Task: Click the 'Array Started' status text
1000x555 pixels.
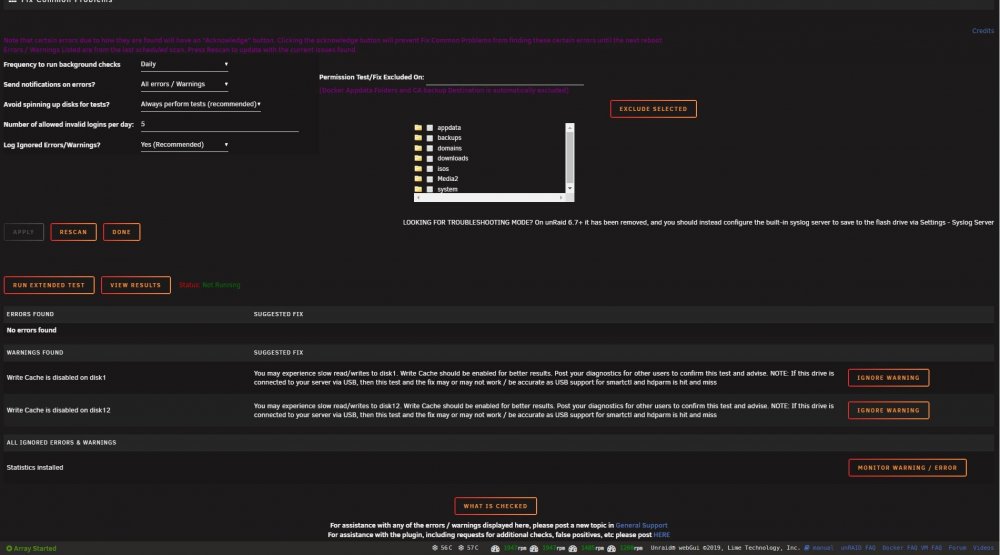Action: coord(35,549)
